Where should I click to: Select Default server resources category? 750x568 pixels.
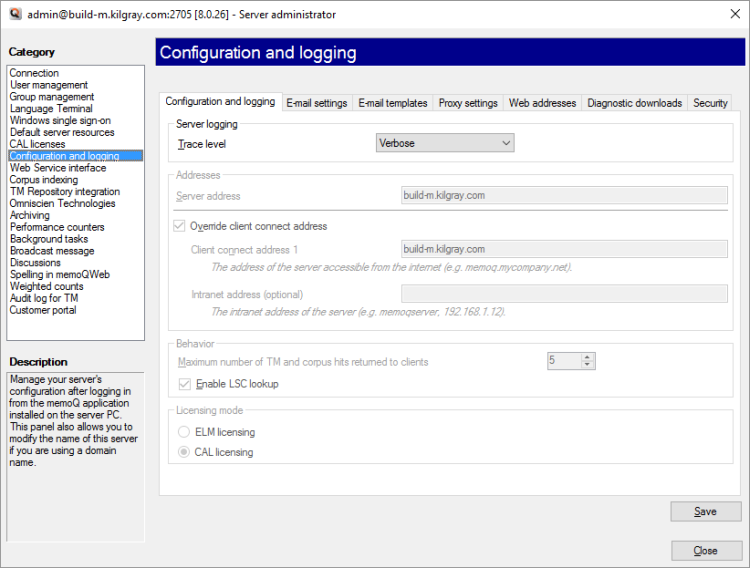click(x=62, y=133)
